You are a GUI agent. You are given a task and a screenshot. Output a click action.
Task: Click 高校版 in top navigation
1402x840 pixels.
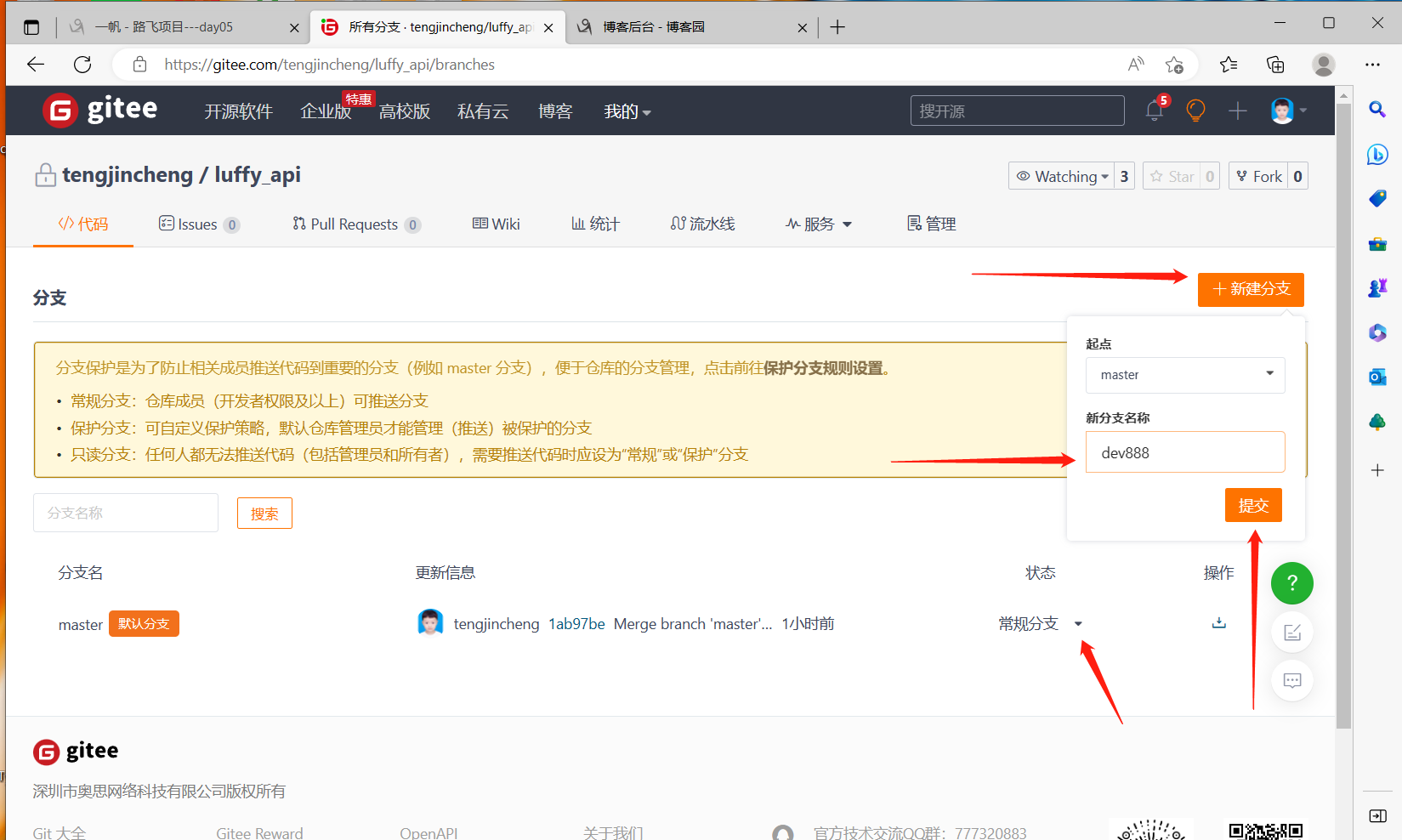point(405,111)
